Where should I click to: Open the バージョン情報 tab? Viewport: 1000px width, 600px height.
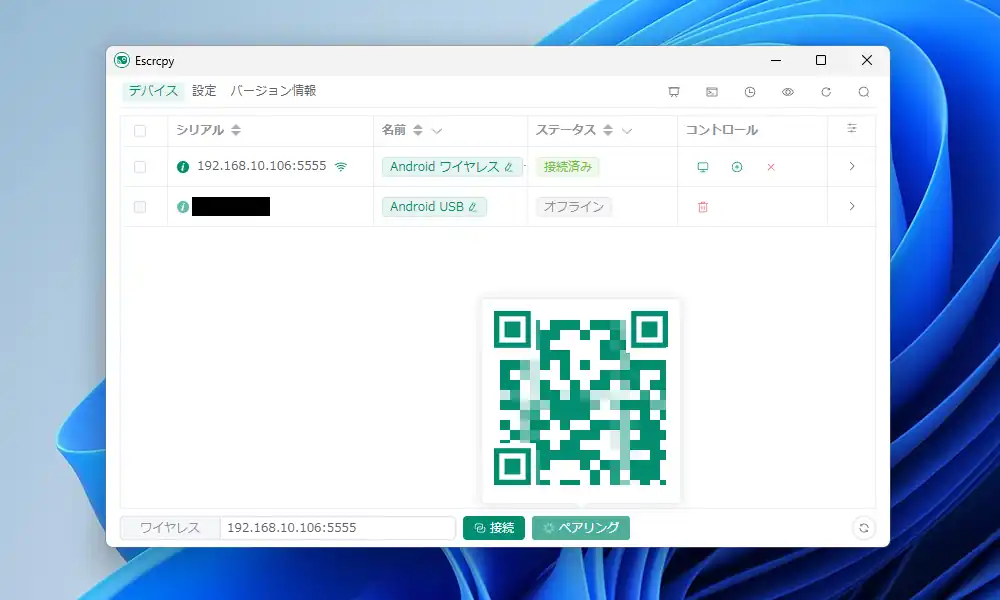pyautogui.click(x=273, y=91)
